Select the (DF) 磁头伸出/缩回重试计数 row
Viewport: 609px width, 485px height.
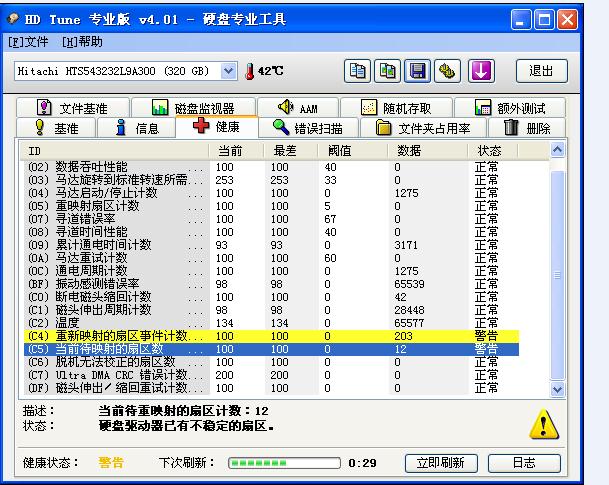[271, 388]
